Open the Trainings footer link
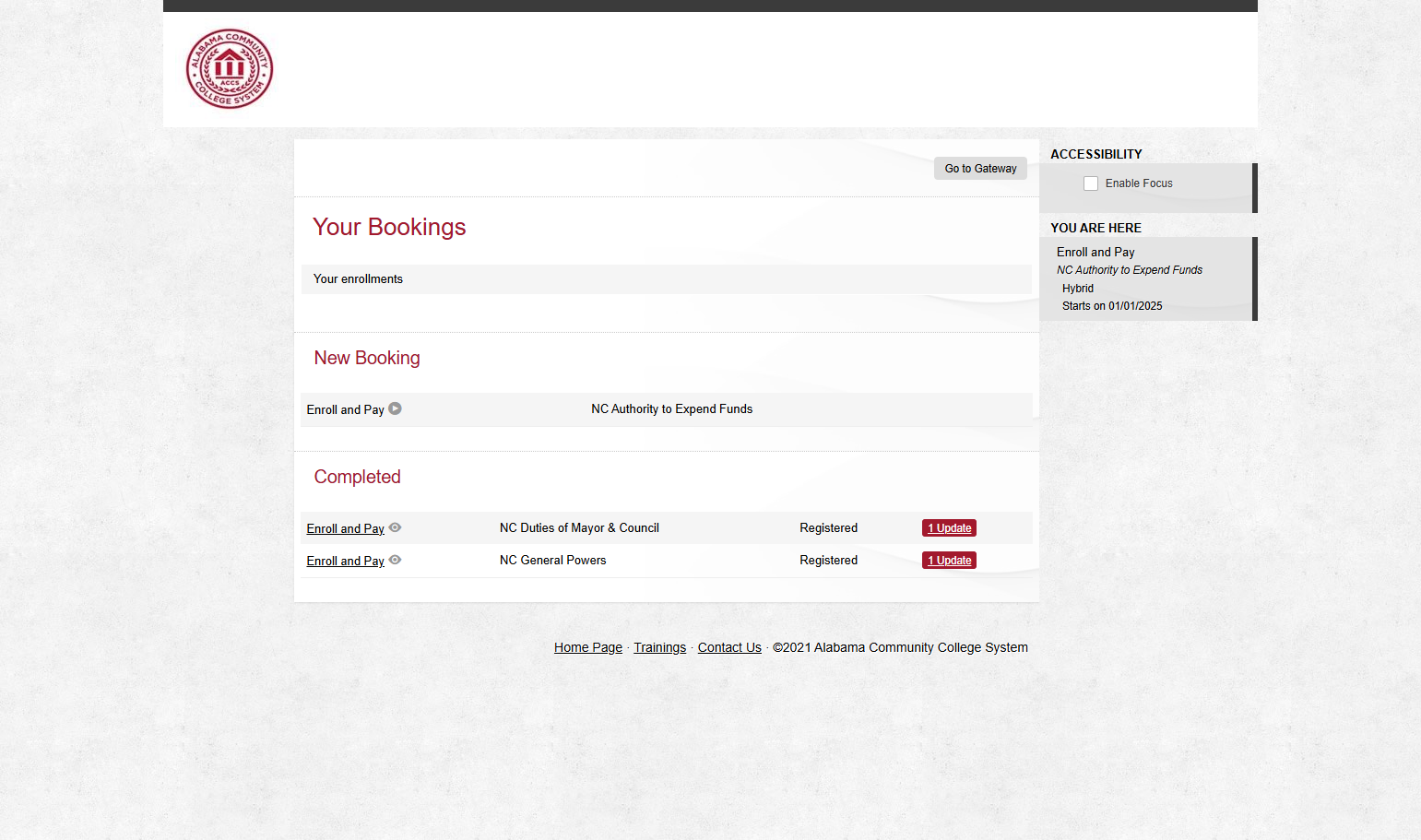The image size is (1421, 840). pos(659,647)
